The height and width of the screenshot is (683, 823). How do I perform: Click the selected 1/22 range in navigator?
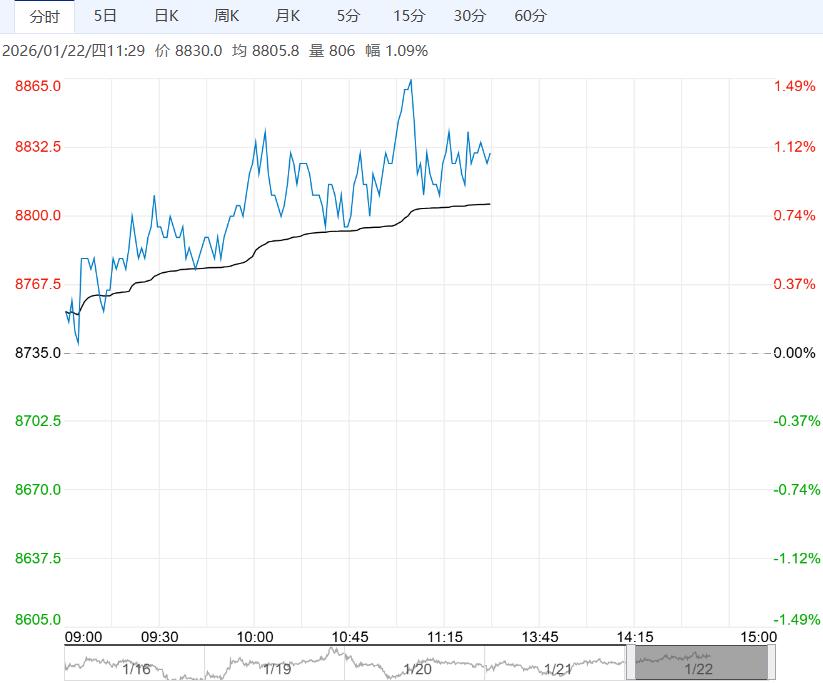point(699,662)
